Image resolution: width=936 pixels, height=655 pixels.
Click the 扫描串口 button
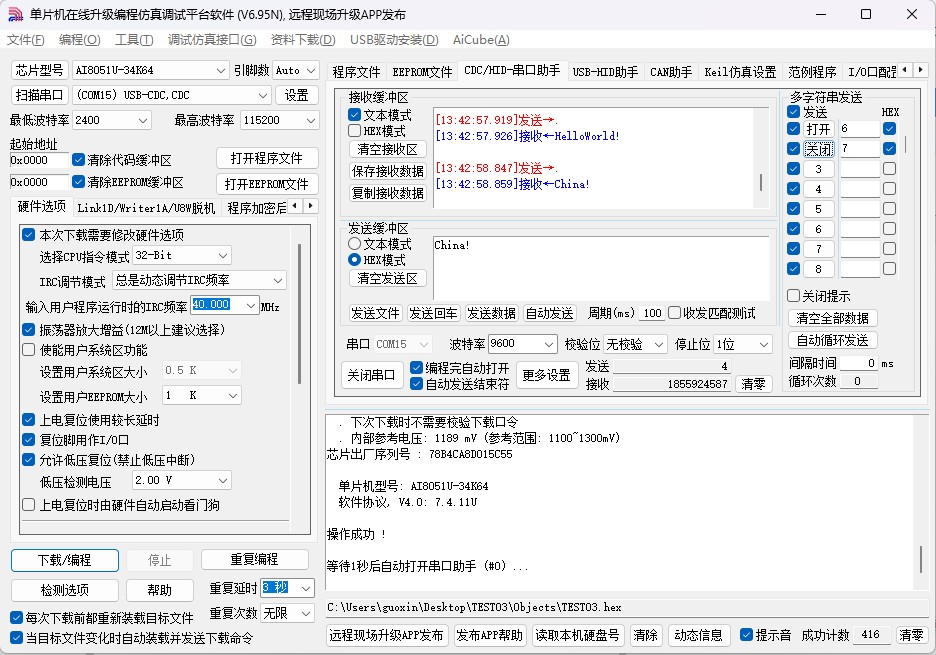pos(39,95)
